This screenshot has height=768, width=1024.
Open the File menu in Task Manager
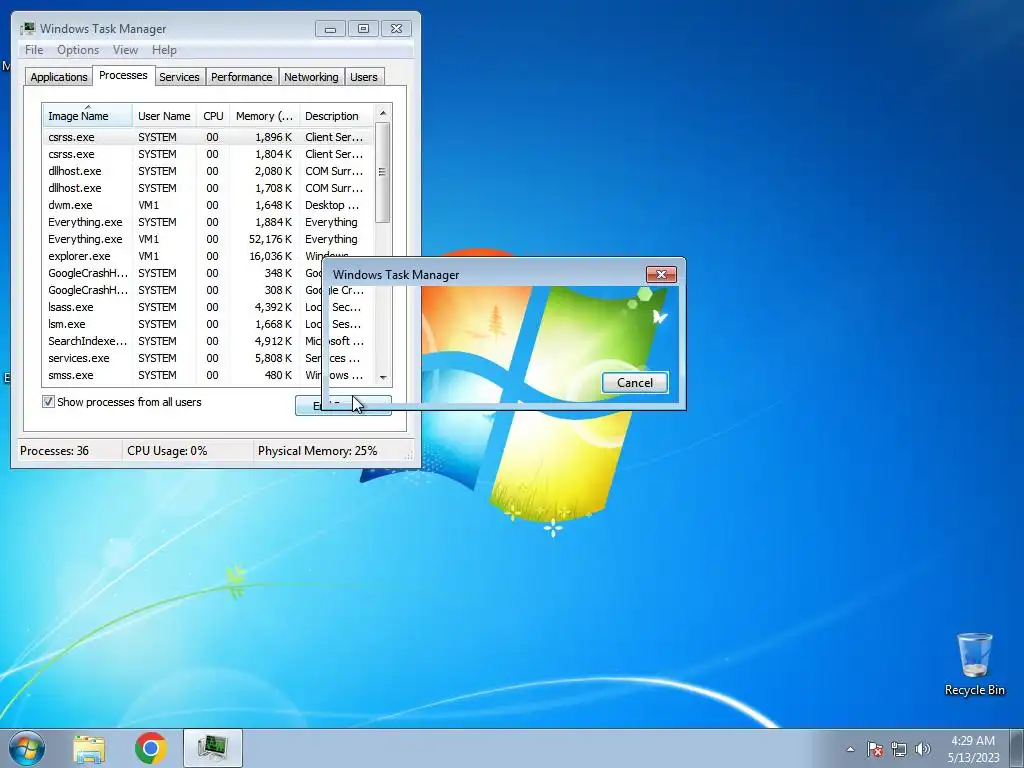coord(34,50)
